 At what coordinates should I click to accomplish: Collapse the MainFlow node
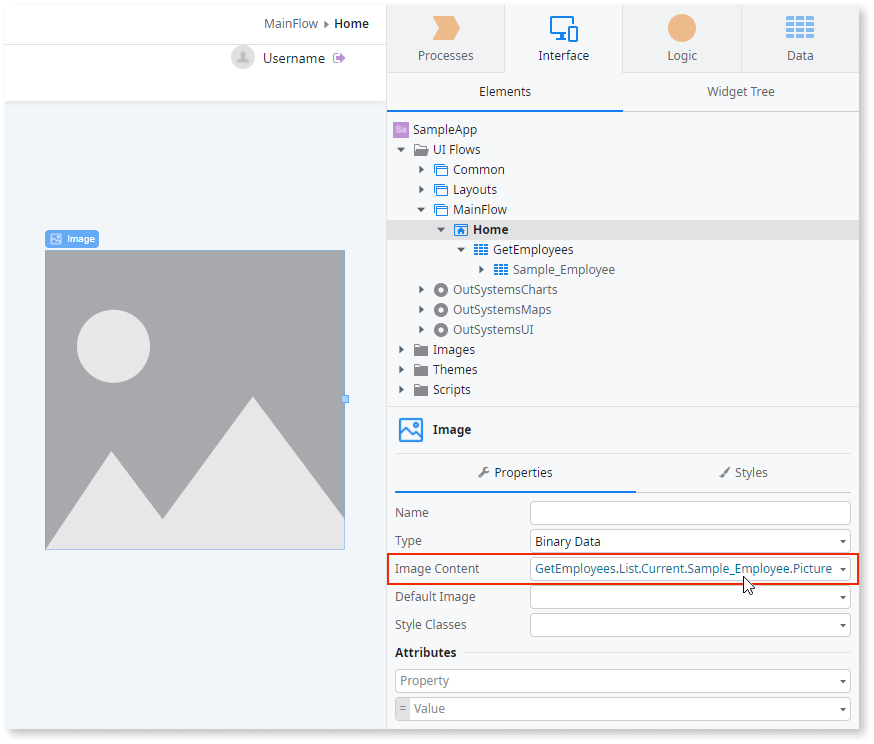pos(421,209)
